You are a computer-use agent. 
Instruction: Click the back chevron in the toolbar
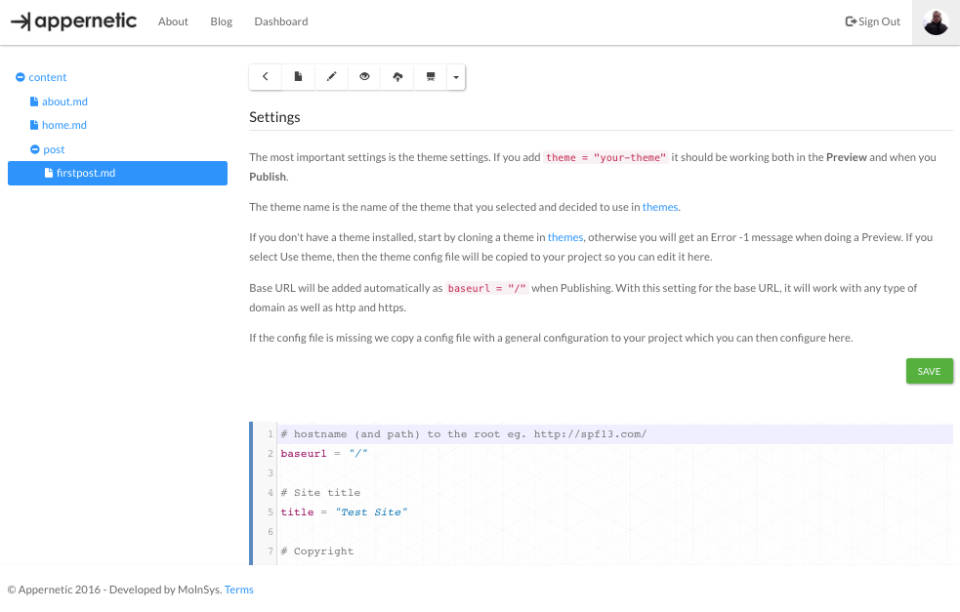[265, 77]
